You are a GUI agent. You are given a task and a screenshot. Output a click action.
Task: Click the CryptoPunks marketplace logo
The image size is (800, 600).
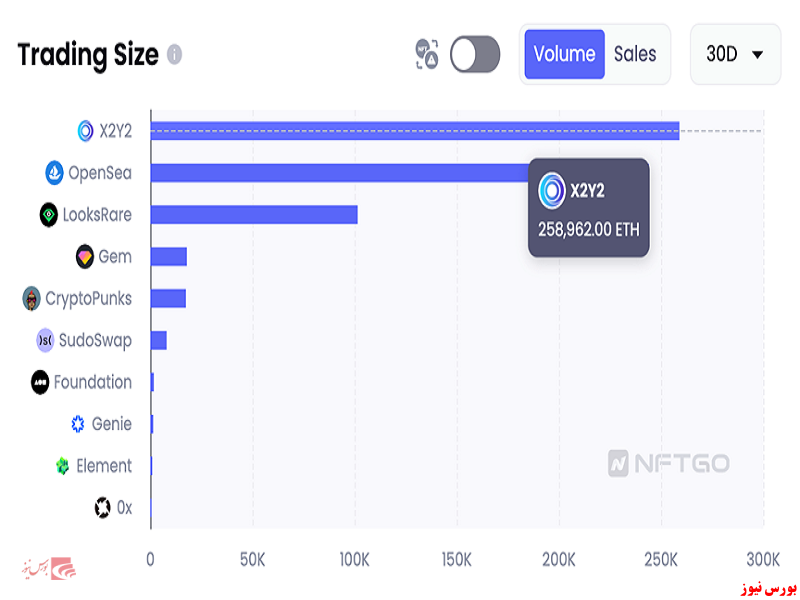31,298
